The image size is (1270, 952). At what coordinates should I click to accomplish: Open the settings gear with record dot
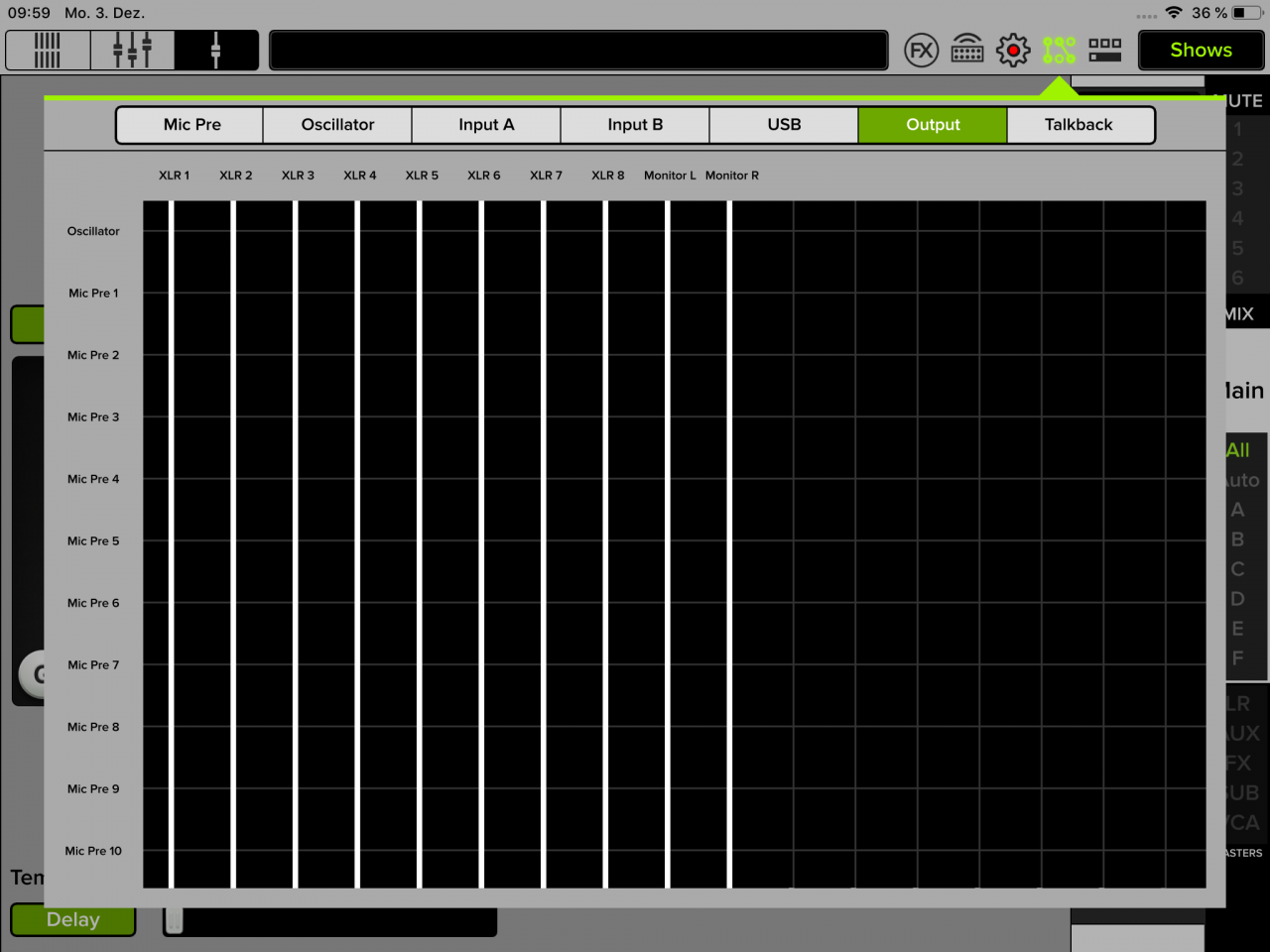pos(1013,50)
